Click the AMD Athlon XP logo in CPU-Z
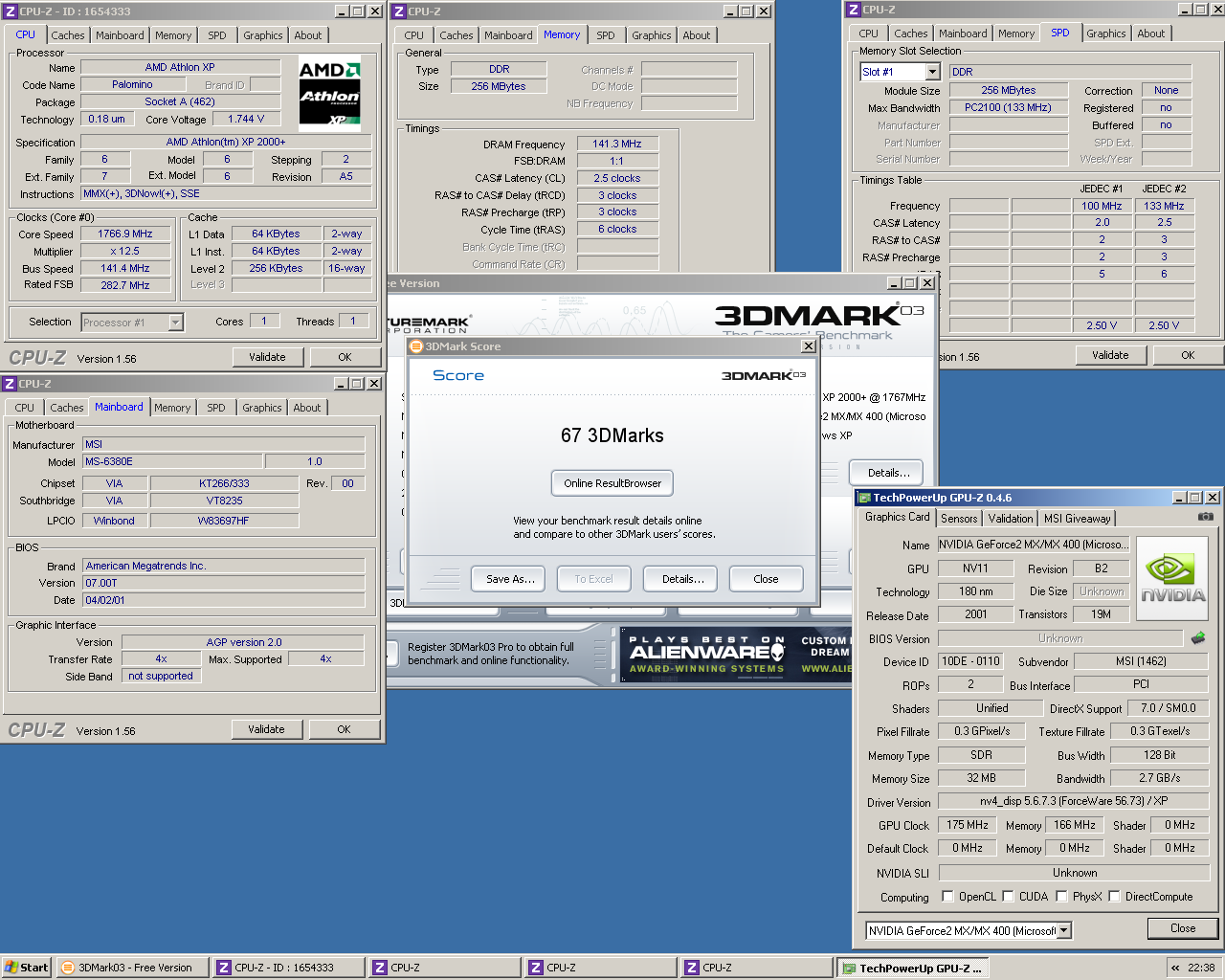Viewport: 1225px width, 980px height. (329, 93)
